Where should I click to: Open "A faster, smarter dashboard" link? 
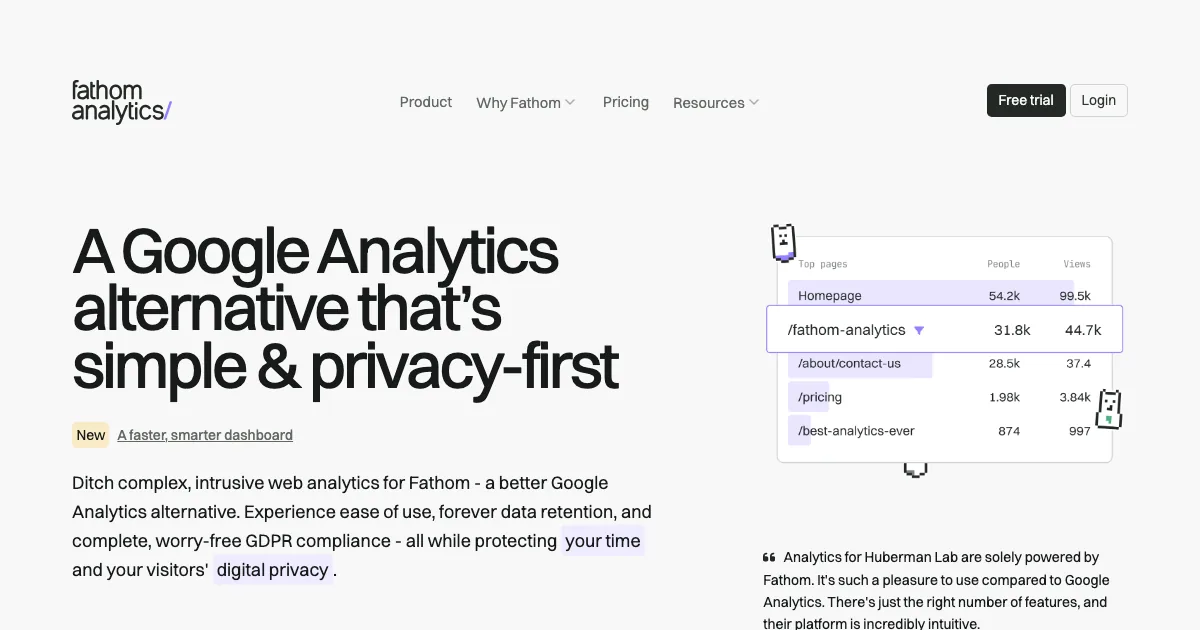(x=205, y=435)
